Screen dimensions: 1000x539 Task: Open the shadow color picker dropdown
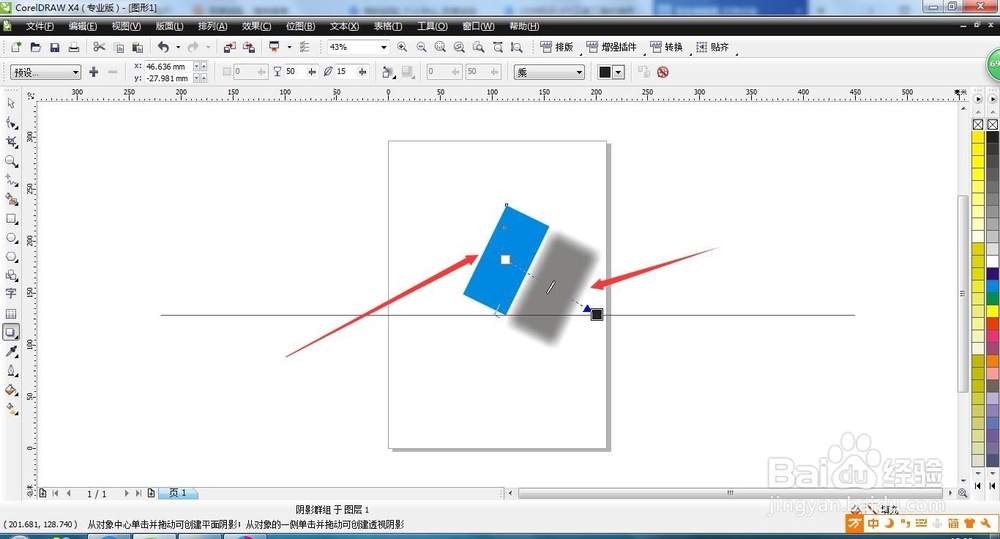pos(618,72)
